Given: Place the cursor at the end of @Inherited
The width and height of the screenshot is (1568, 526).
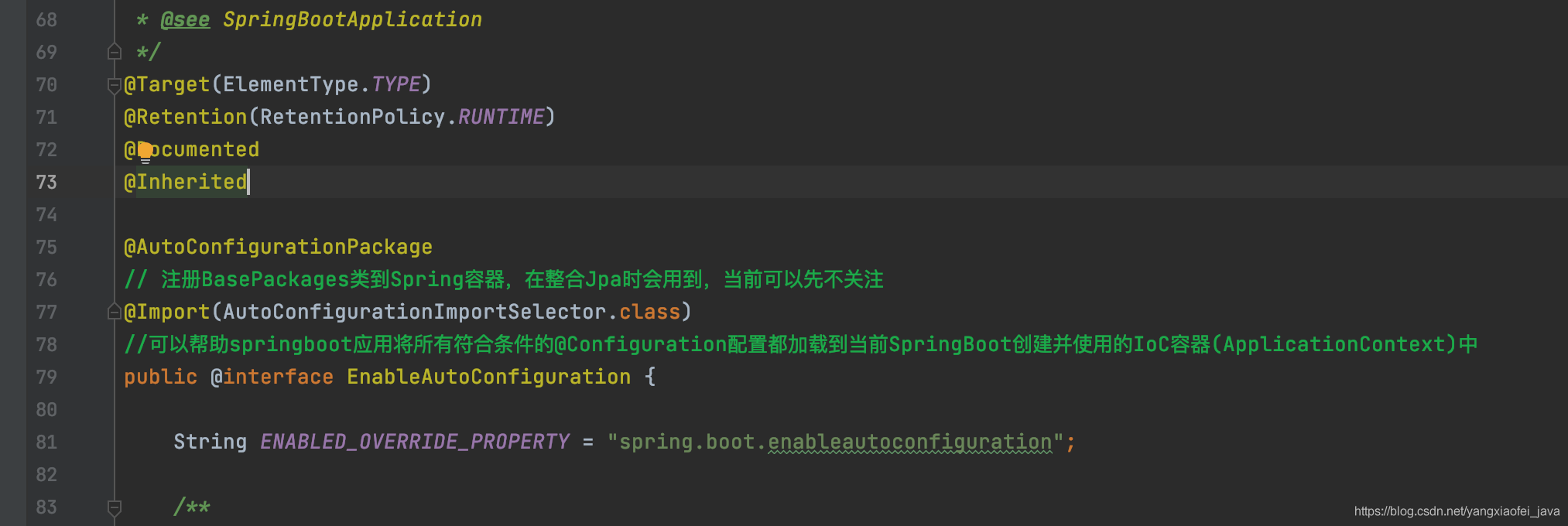Looking at the screenshot, I should point(248,182).
